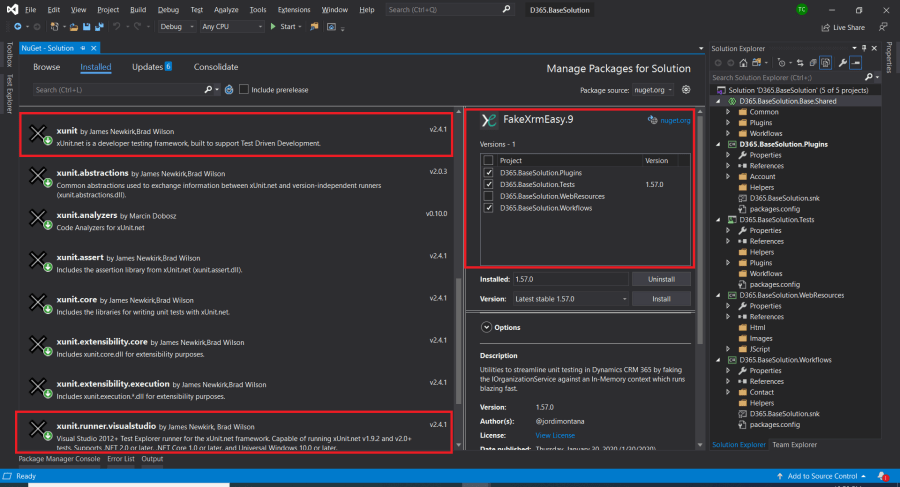900x487 pixels.
Task: Click the green Start debugging play icon
Action: tap(274, 27)
